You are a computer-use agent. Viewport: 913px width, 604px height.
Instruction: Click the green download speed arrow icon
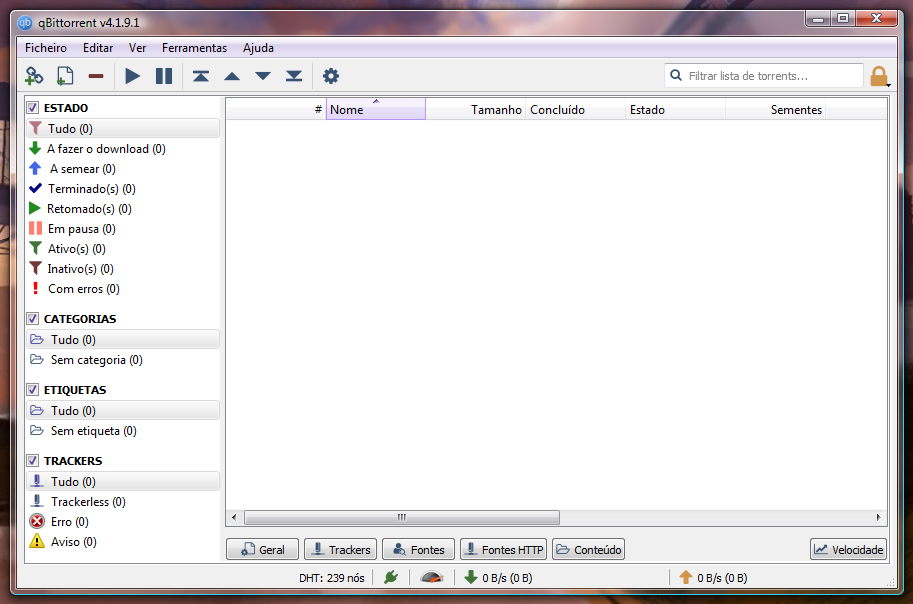470,577
